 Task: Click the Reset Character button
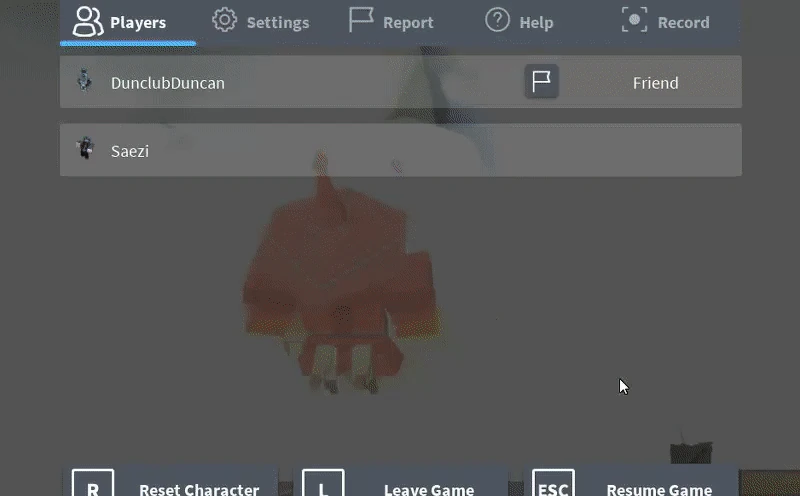click(x=170, y=481)
